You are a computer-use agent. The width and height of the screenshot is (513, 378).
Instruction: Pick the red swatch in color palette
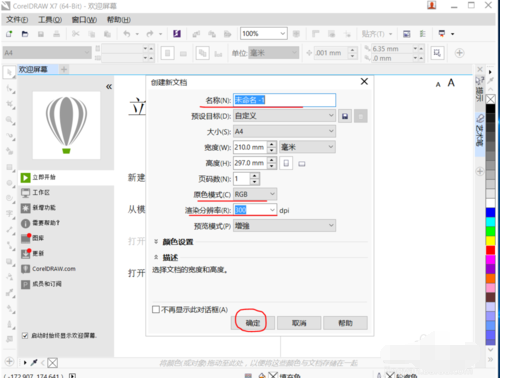click(490, 250)
